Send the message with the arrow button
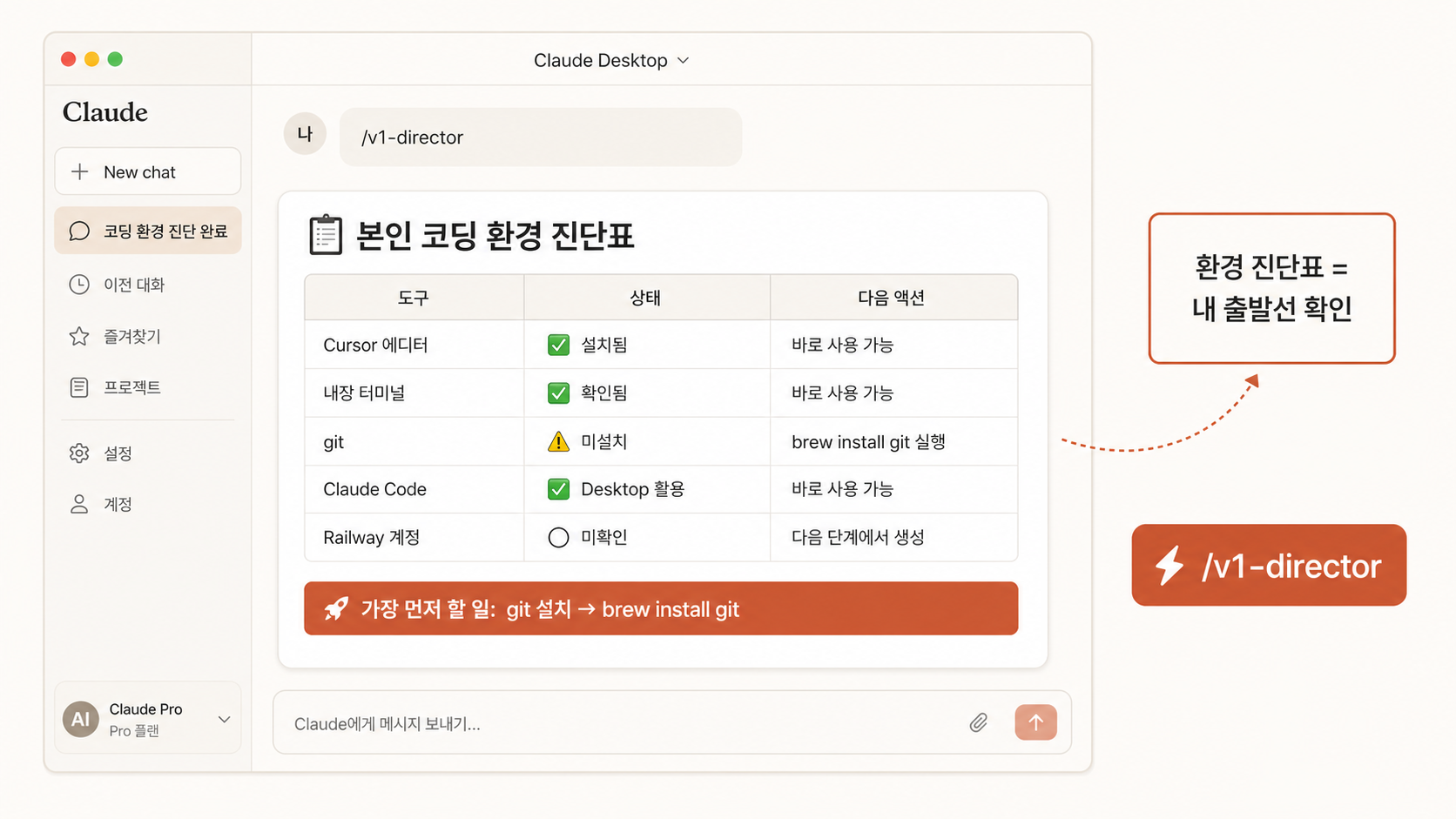The image size is (1456, 819). (1035, 722)
